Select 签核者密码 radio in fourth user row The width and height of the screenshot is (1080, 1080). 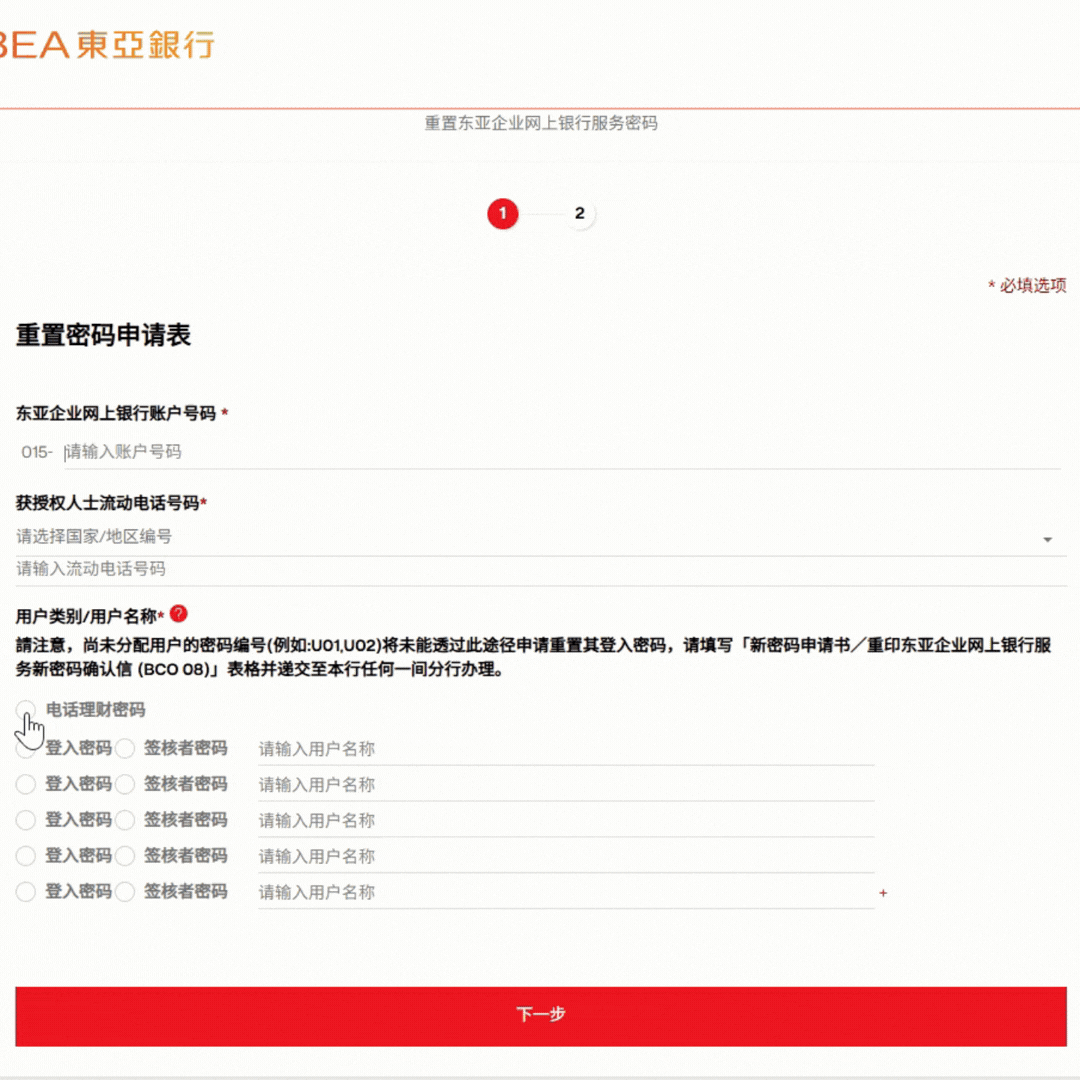pyautogui.click(x=125, y=855)
